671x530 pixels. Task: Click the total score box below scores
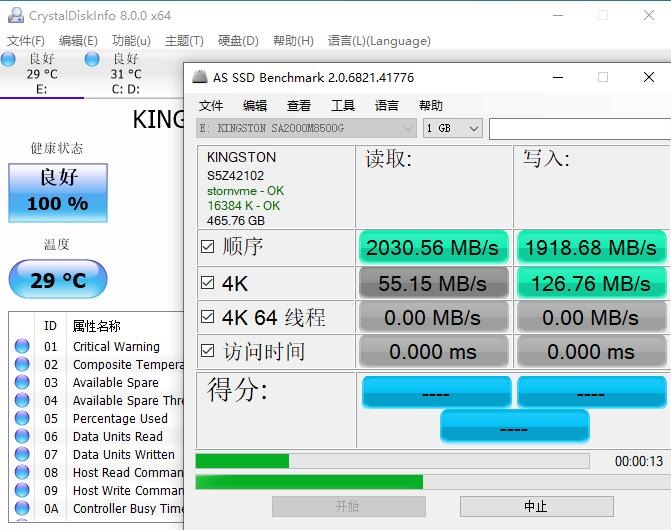click(515, 426)
